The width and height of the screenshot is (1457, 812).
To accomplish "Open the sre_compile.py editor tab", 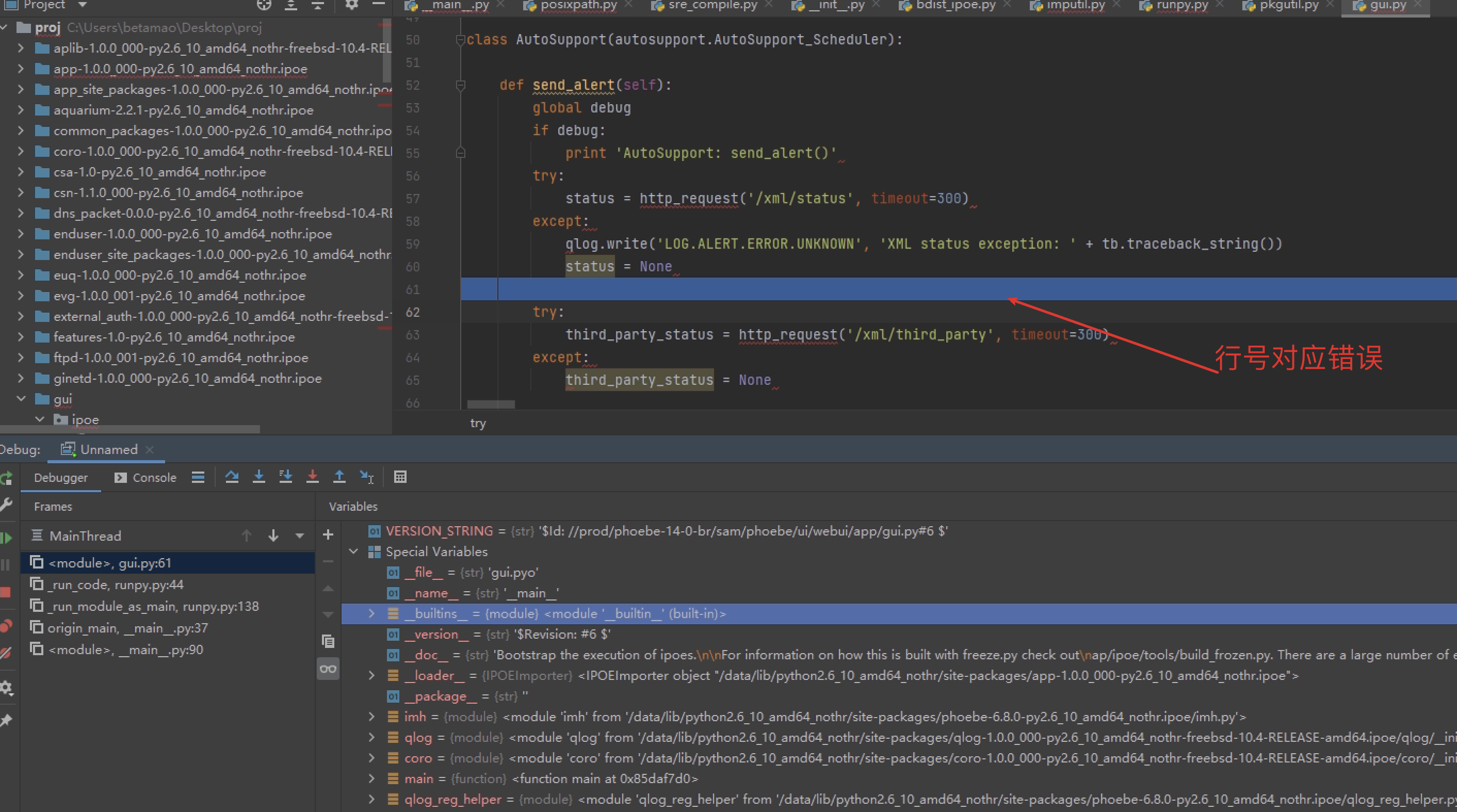I will 705,5.
